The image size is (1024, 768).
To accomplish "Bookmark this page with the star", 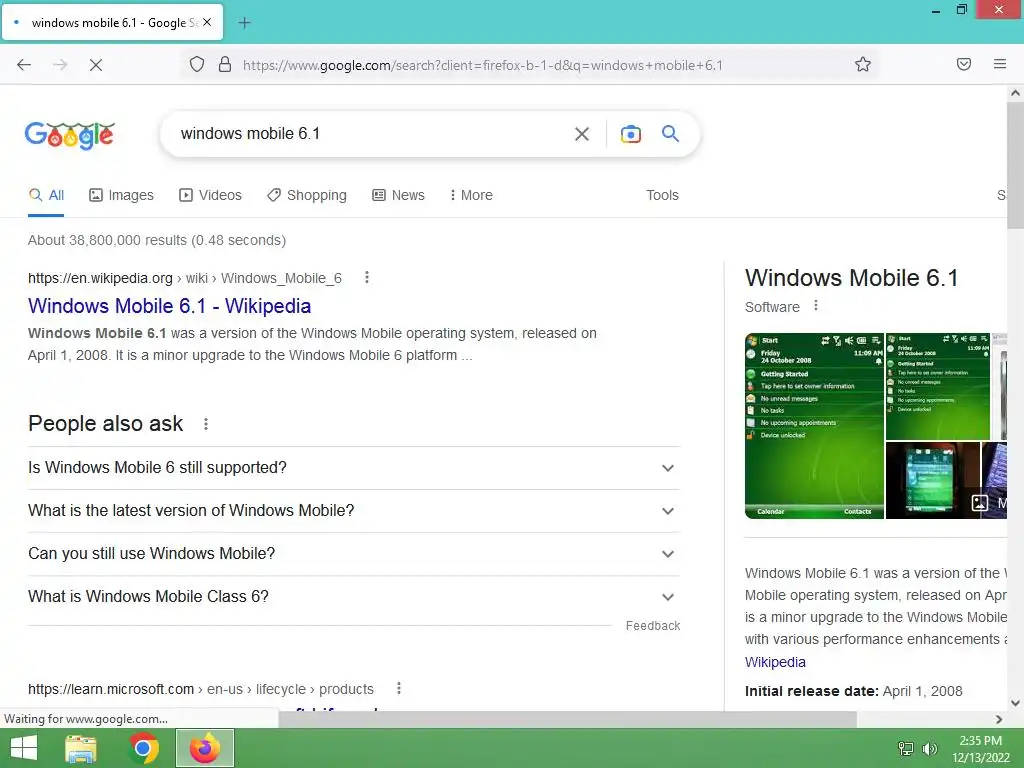I will 863,65.
